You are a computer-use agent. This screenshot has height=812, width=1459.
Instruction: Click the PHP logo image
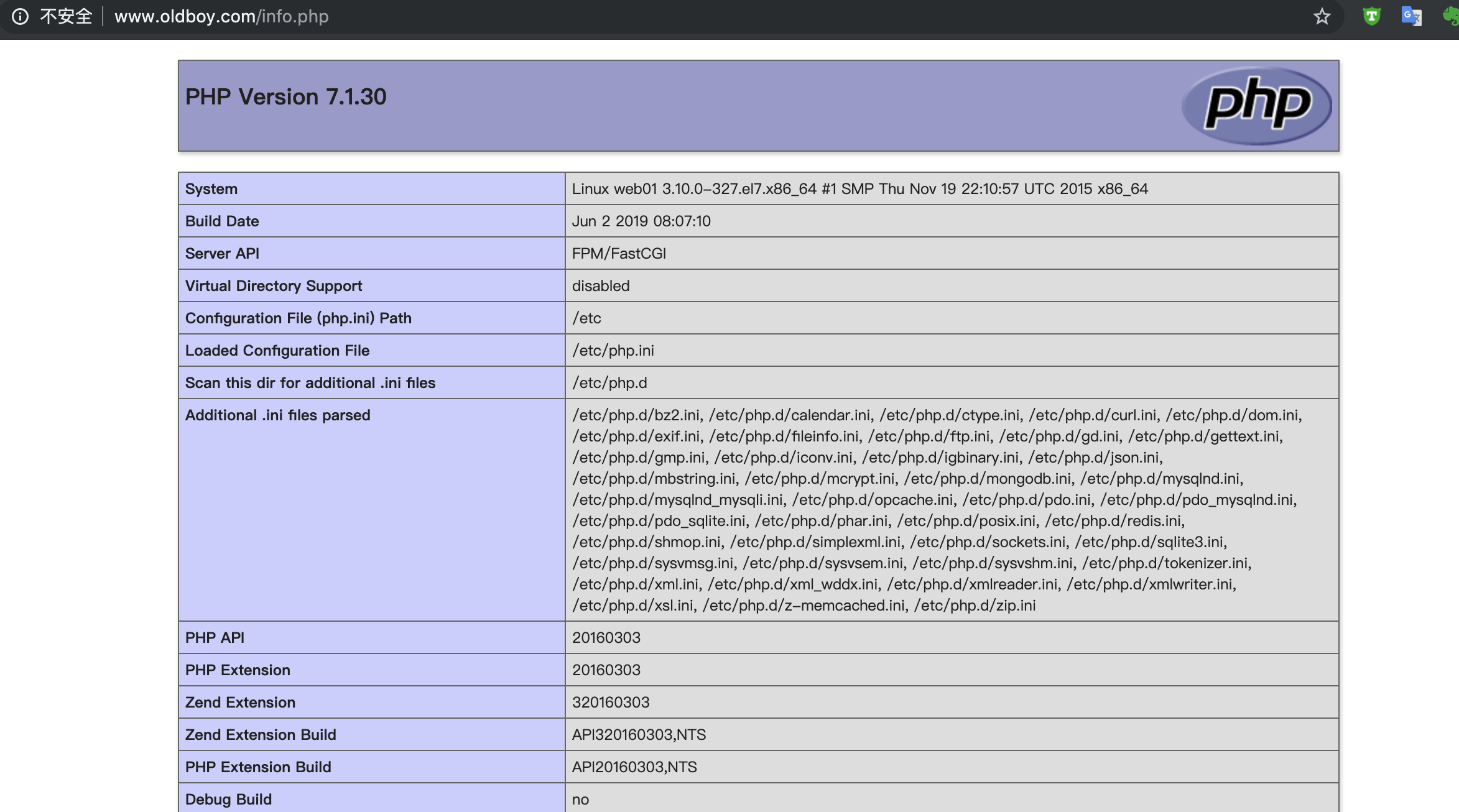click(x=1257, y=105)
